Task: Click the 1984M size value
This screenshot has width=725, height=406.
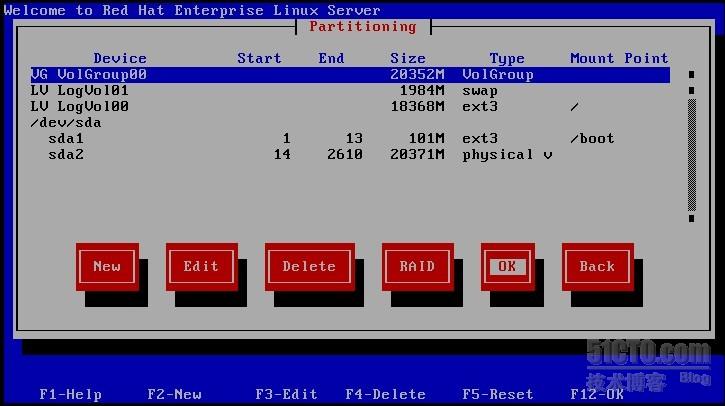Action: [422, 91]
